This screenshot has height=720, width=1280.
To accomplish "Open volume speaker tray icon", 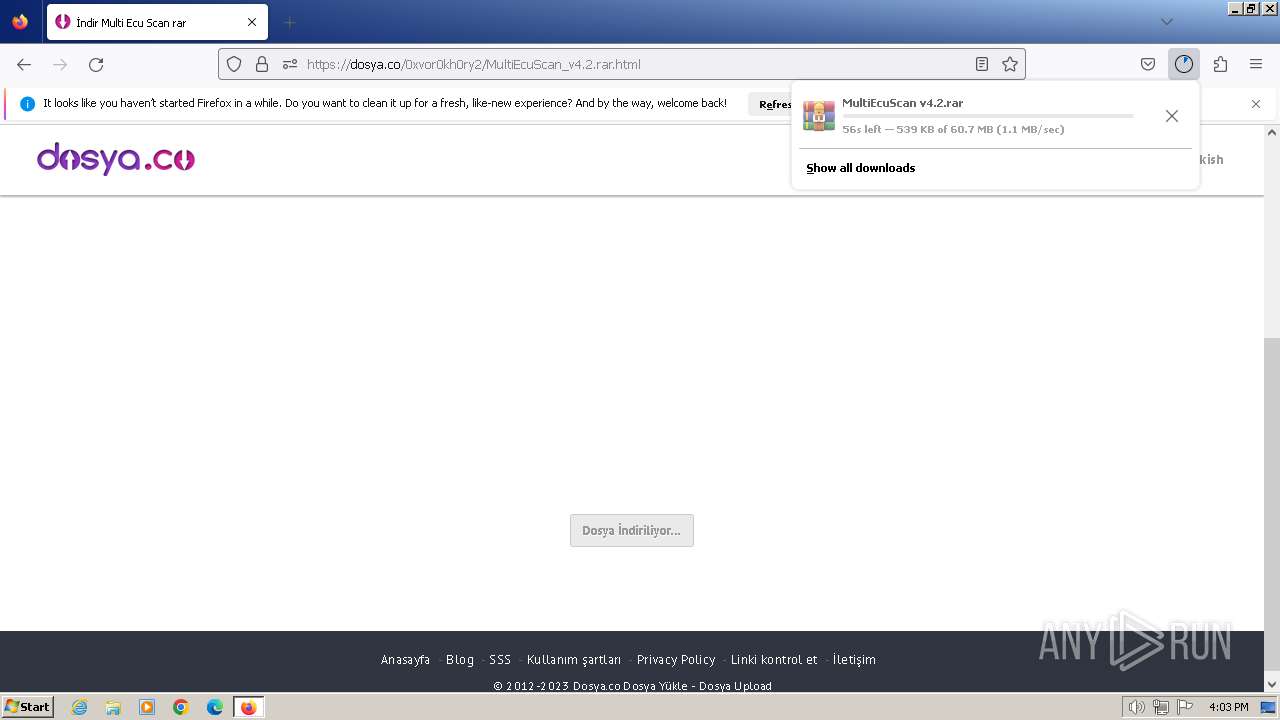I will coord(1136,707).
